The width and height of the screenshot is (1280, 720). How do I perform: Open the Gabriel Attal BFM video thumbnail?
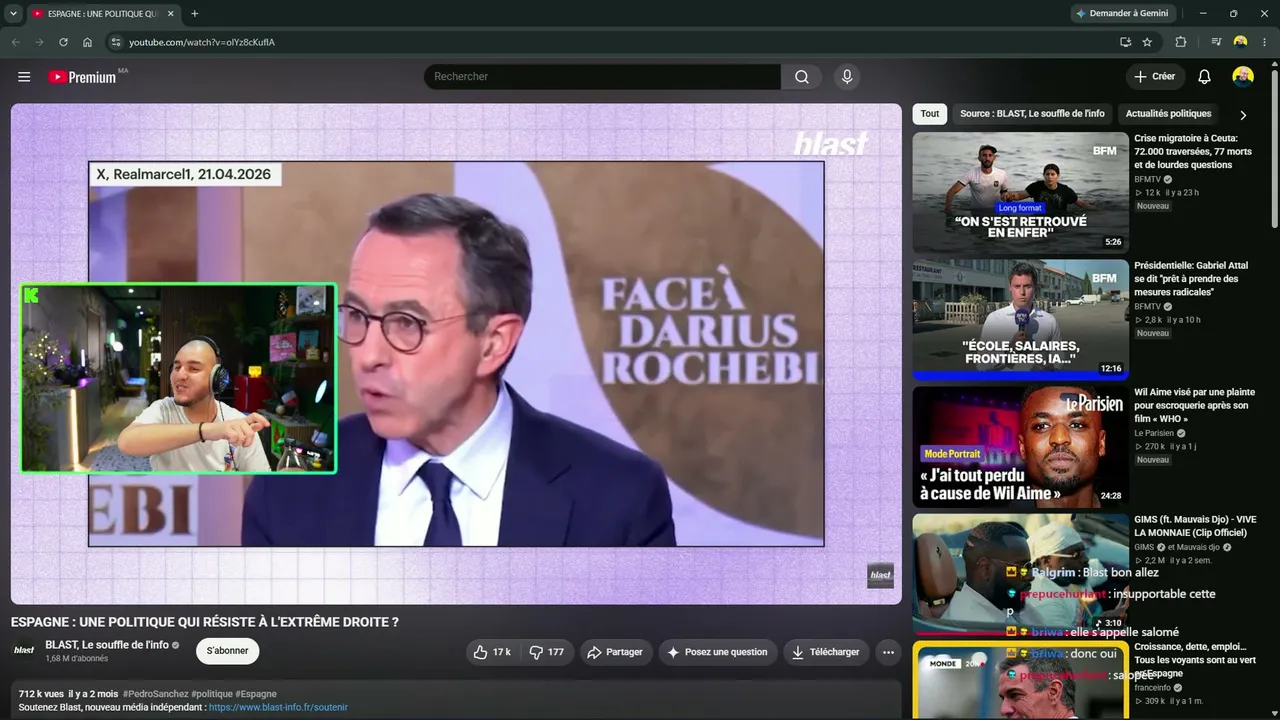click(x=1020, y=320)
